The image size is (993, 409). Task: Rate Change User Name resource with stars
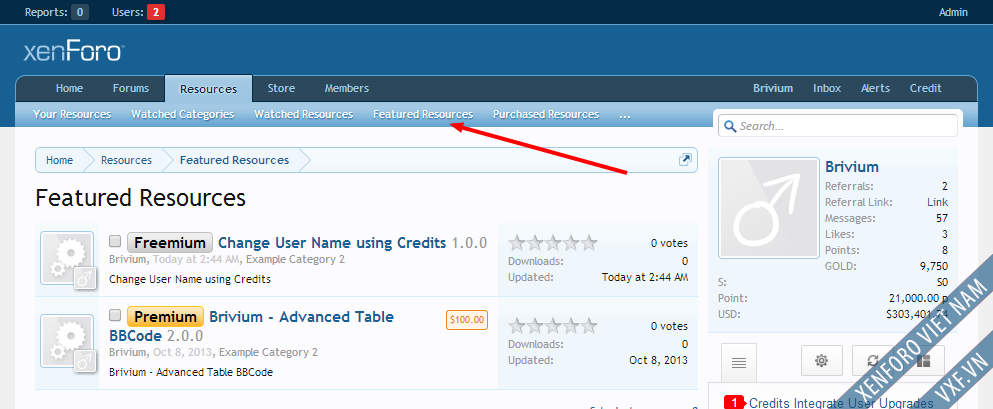click(x=553, y=243)
